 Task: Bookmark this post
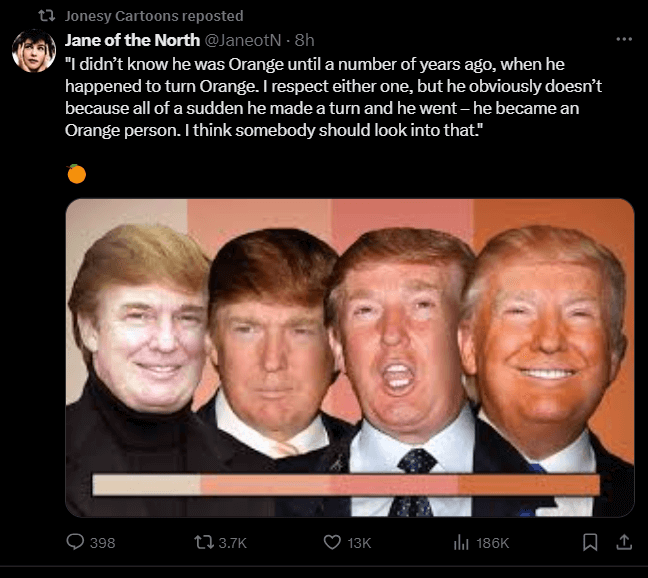click(x=590, y=542)
